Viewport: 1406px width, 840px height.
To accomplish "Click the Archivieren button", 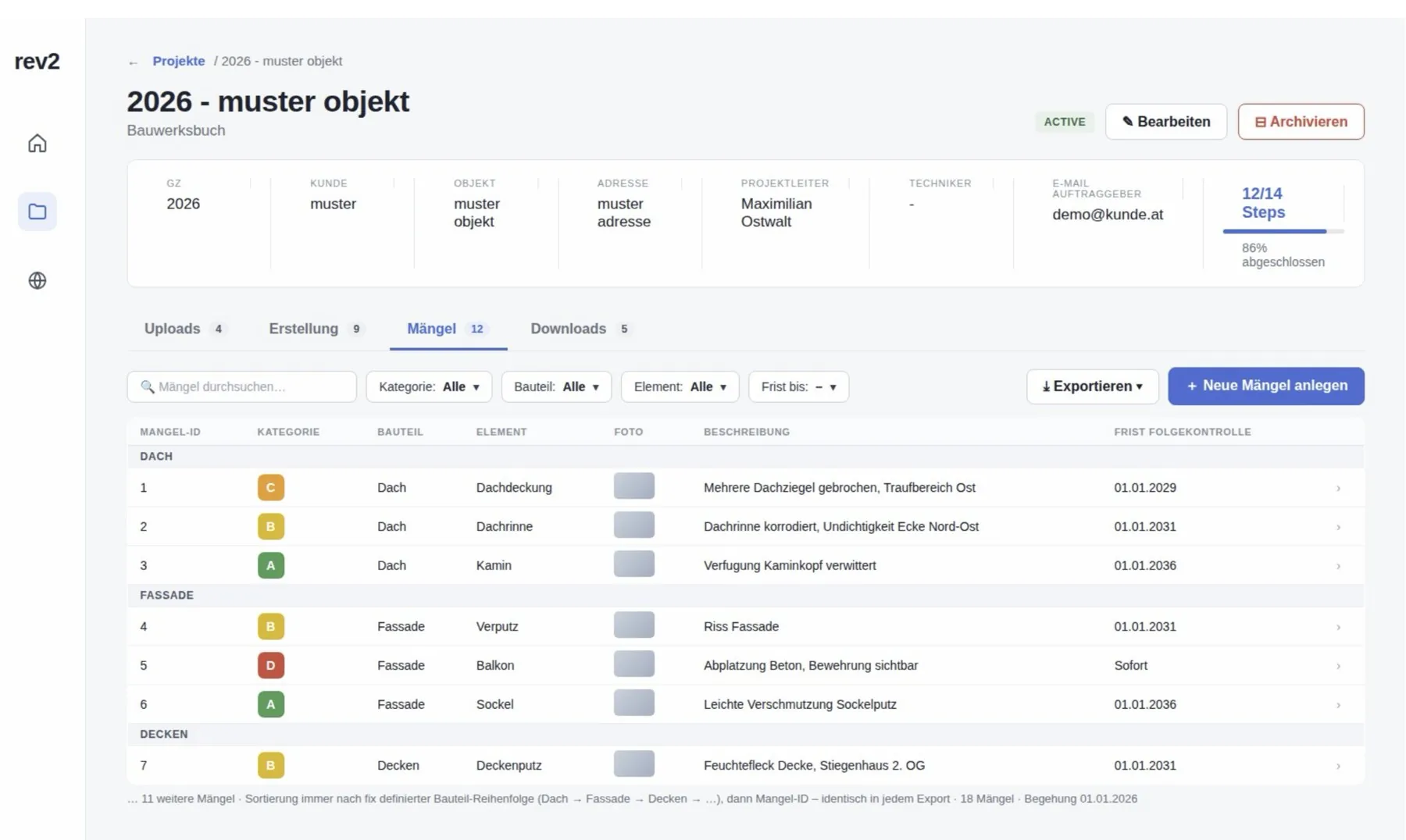I will [1301, 122].
